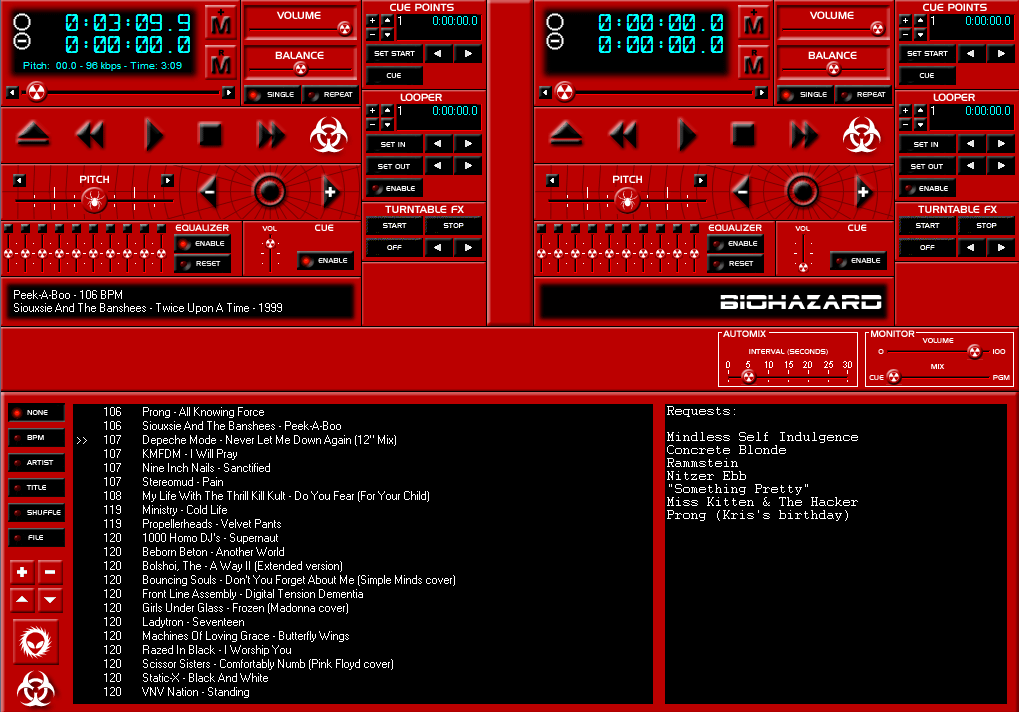Add a track with the playlist plus button

[x=22, y=572]
